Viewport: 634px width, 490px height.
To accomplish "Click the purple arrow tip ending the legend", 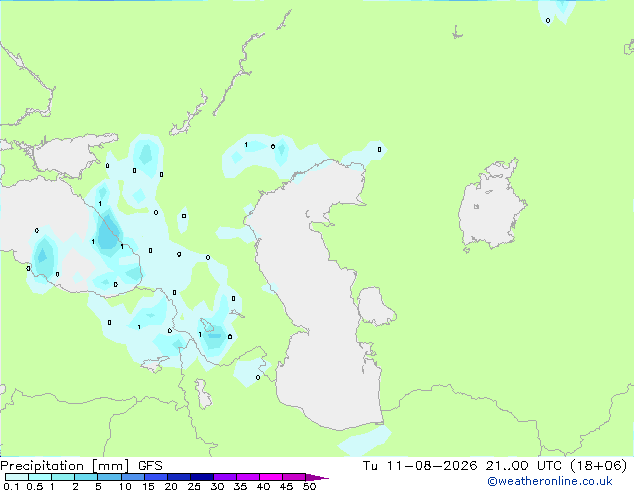I will [317, 477].
